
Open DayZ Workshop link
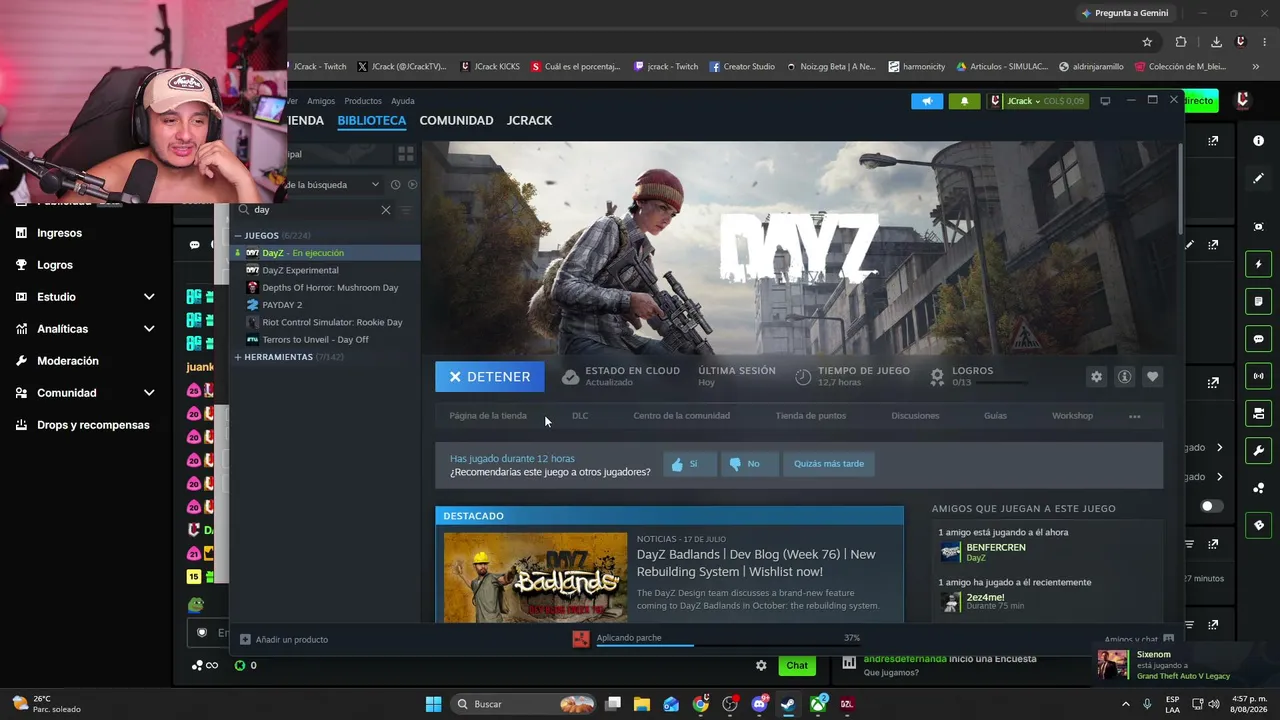tap(1072, 416)
